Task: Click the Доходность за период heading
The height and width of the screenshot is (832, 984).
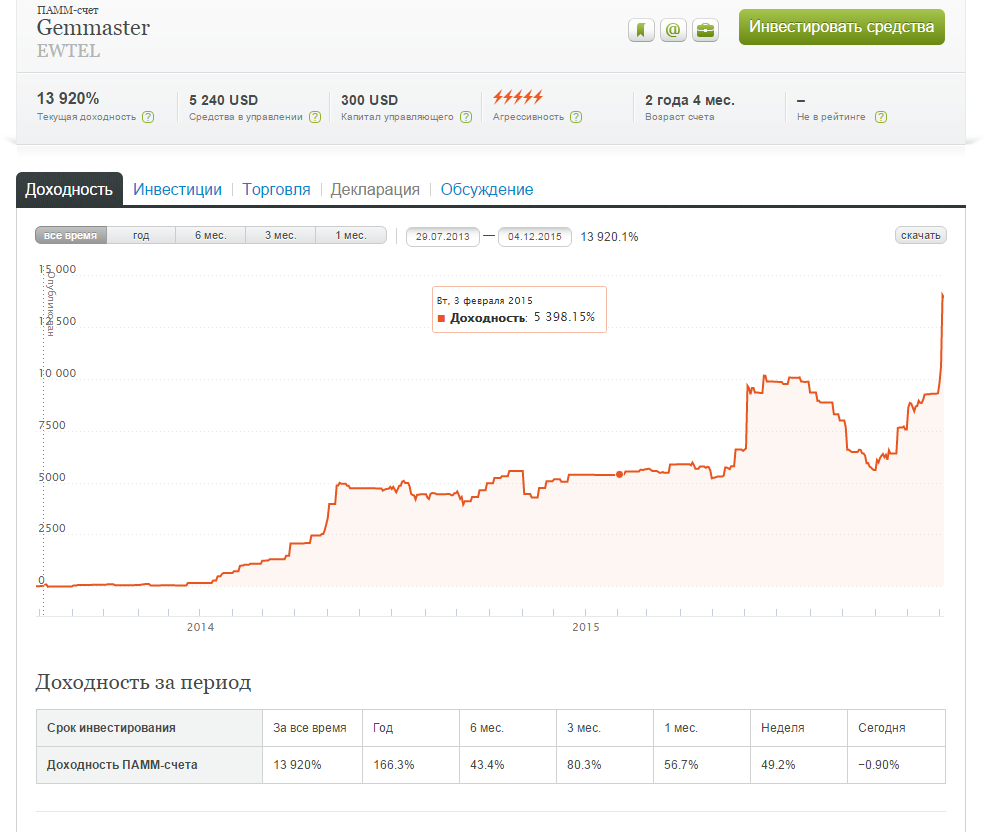Action: click(x=143, y=682)
